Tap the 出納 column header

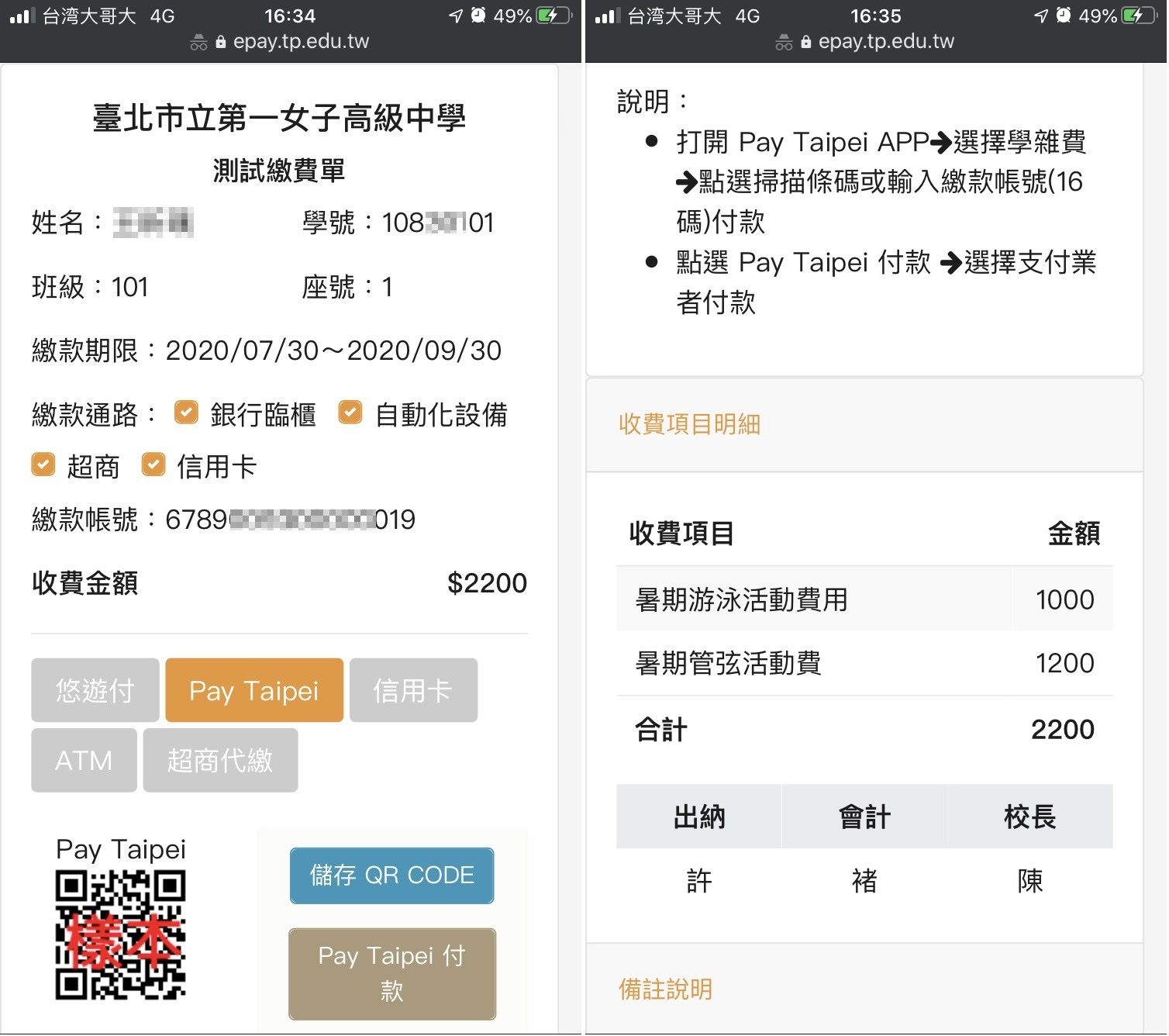coord(699,817)
